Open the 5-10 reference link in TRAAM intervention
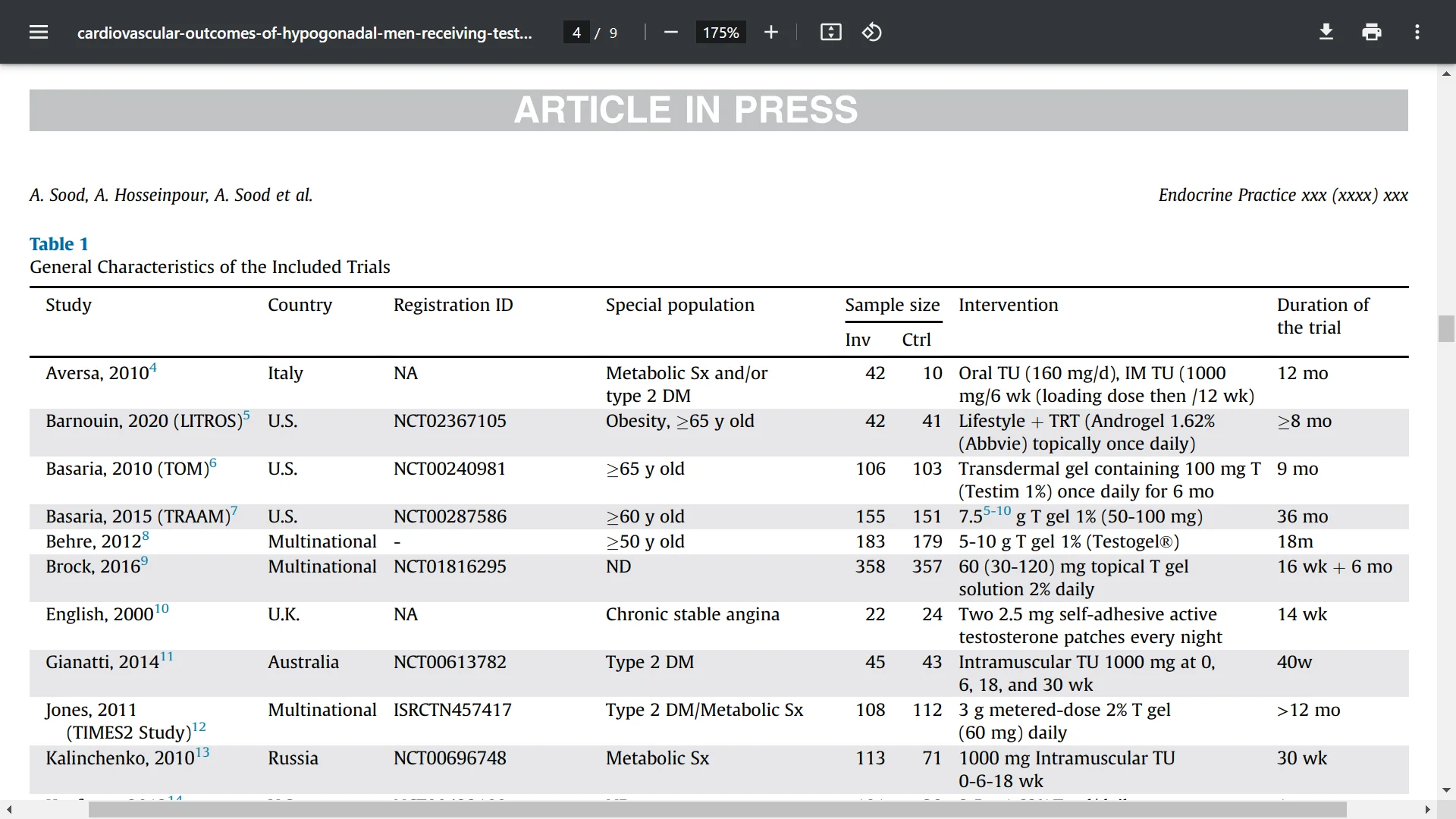 pos(997,511)
